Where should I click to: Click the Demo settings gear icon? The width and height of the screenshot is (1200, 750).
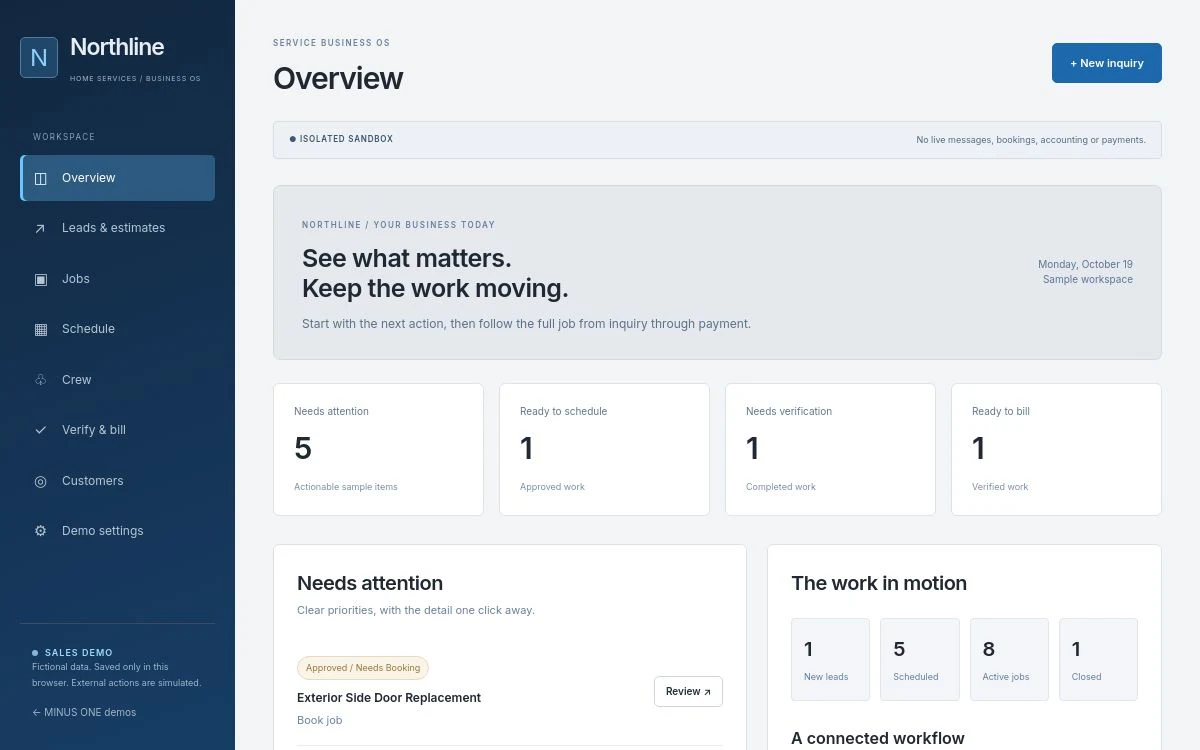click(x=40, y=531)
